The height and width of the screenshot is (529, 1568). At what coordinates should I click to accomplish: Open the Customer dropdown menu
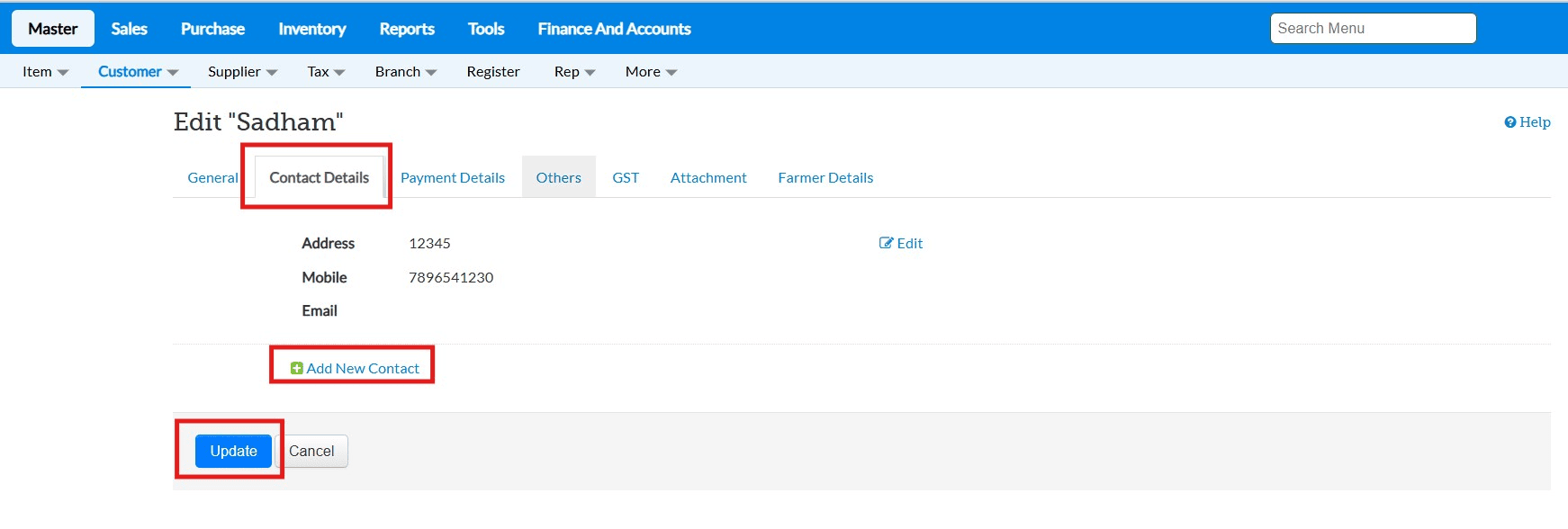tap(138, 72)
